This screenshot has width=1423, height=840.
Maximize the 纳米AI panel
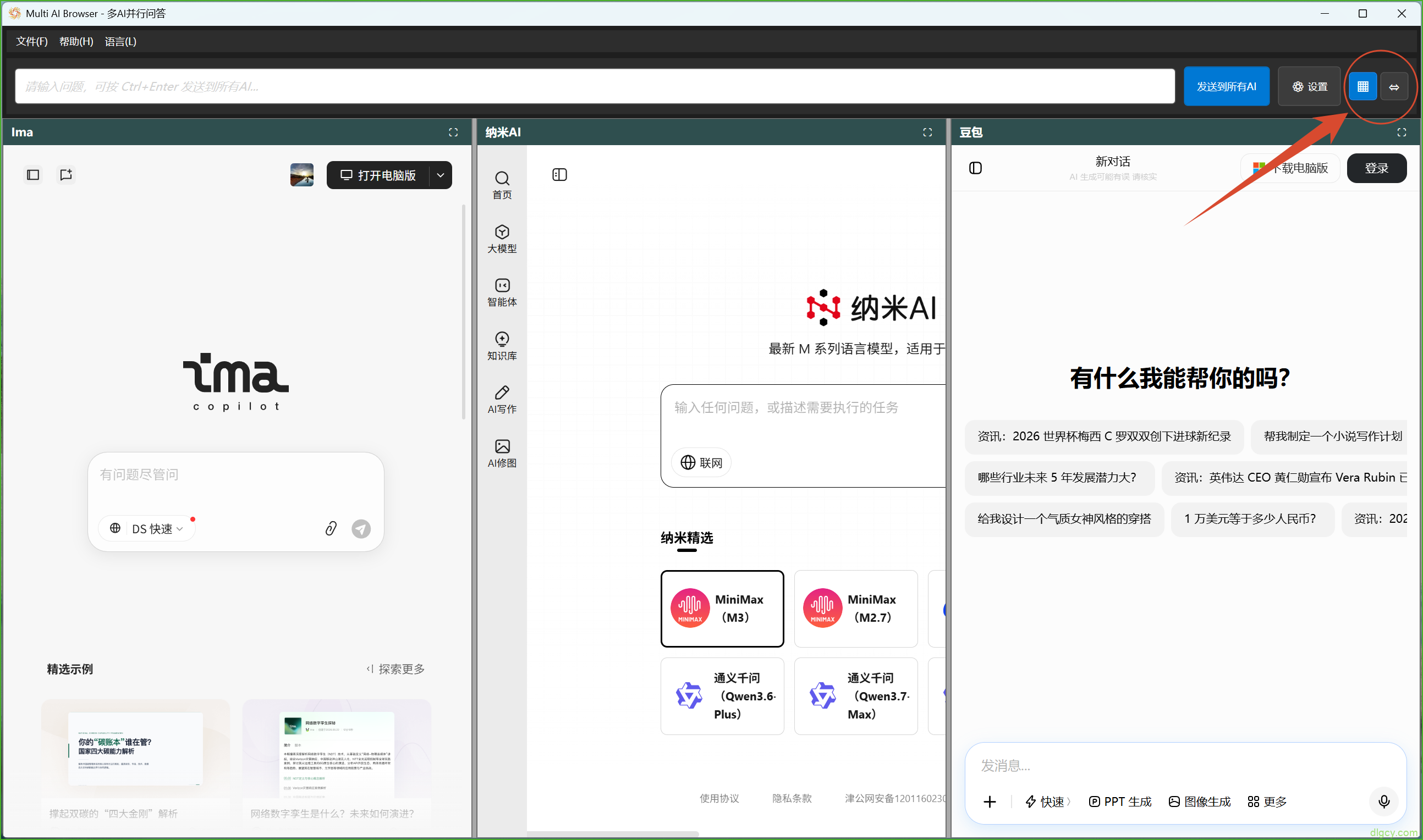tap(927, 132)
